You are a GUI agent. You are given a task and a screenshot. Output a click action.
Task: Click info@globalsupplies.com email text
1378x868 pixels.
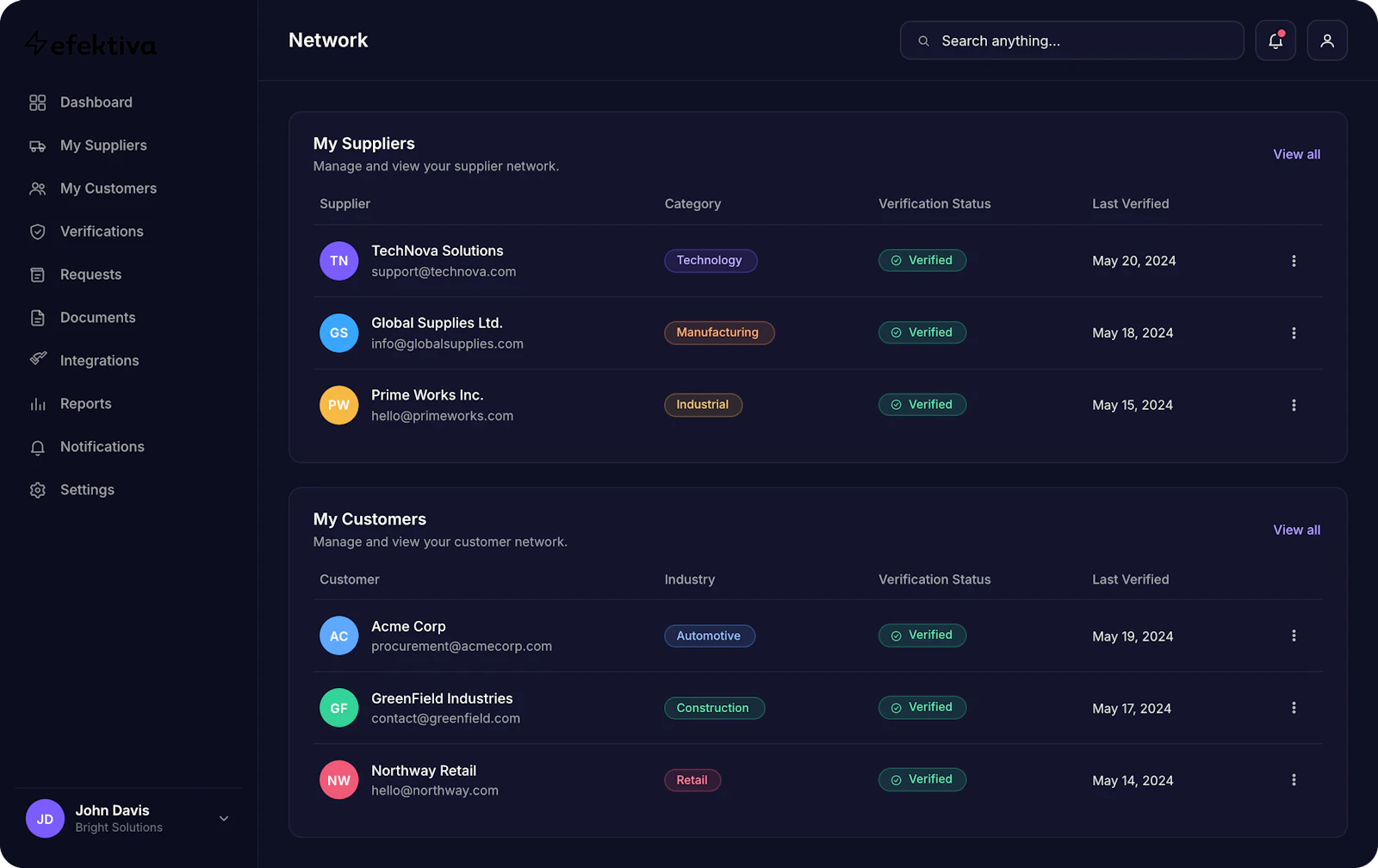(447, 344)
